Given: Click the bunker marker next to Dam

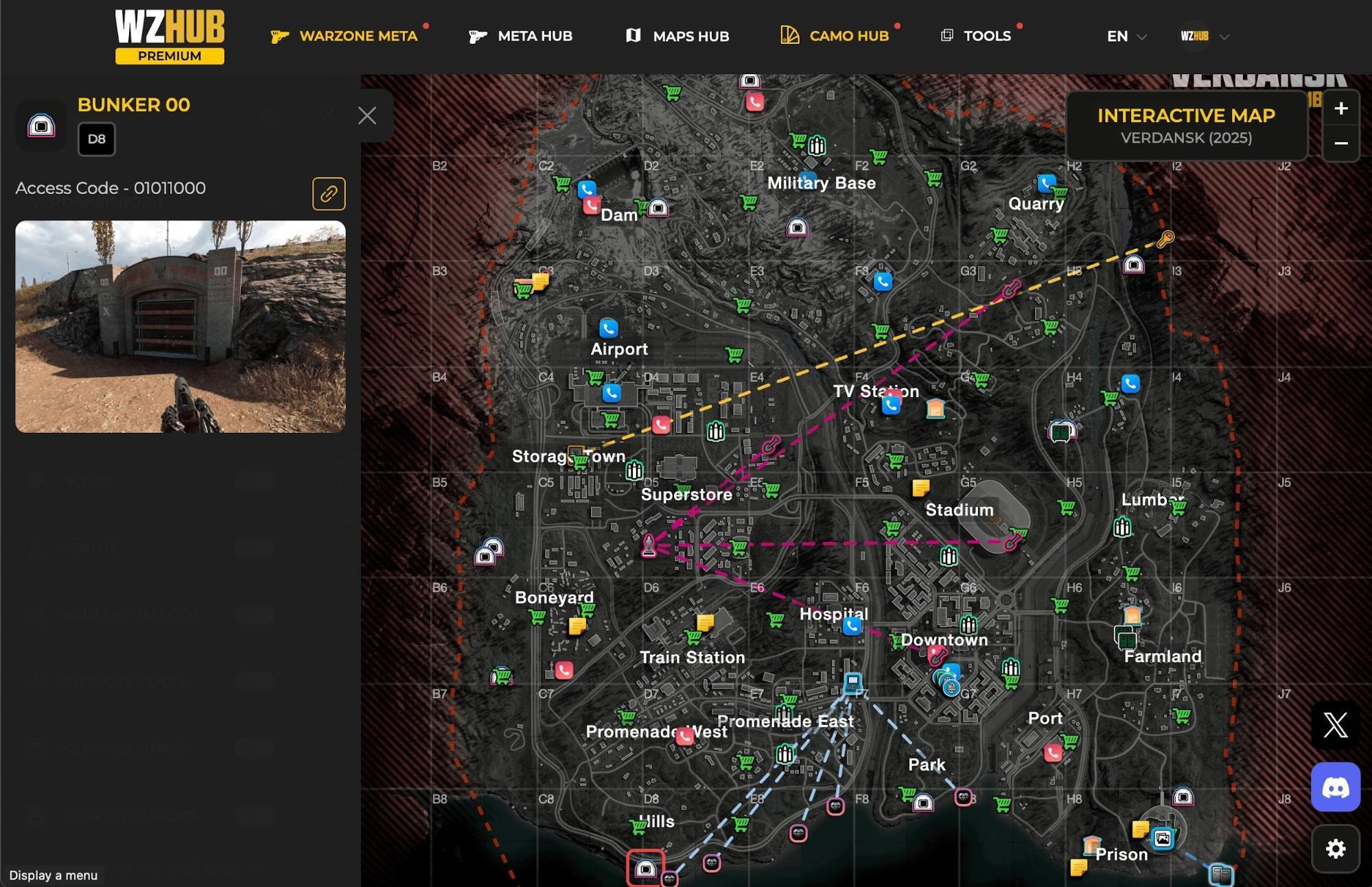Looking at the screenshot, I should [658, 207].
